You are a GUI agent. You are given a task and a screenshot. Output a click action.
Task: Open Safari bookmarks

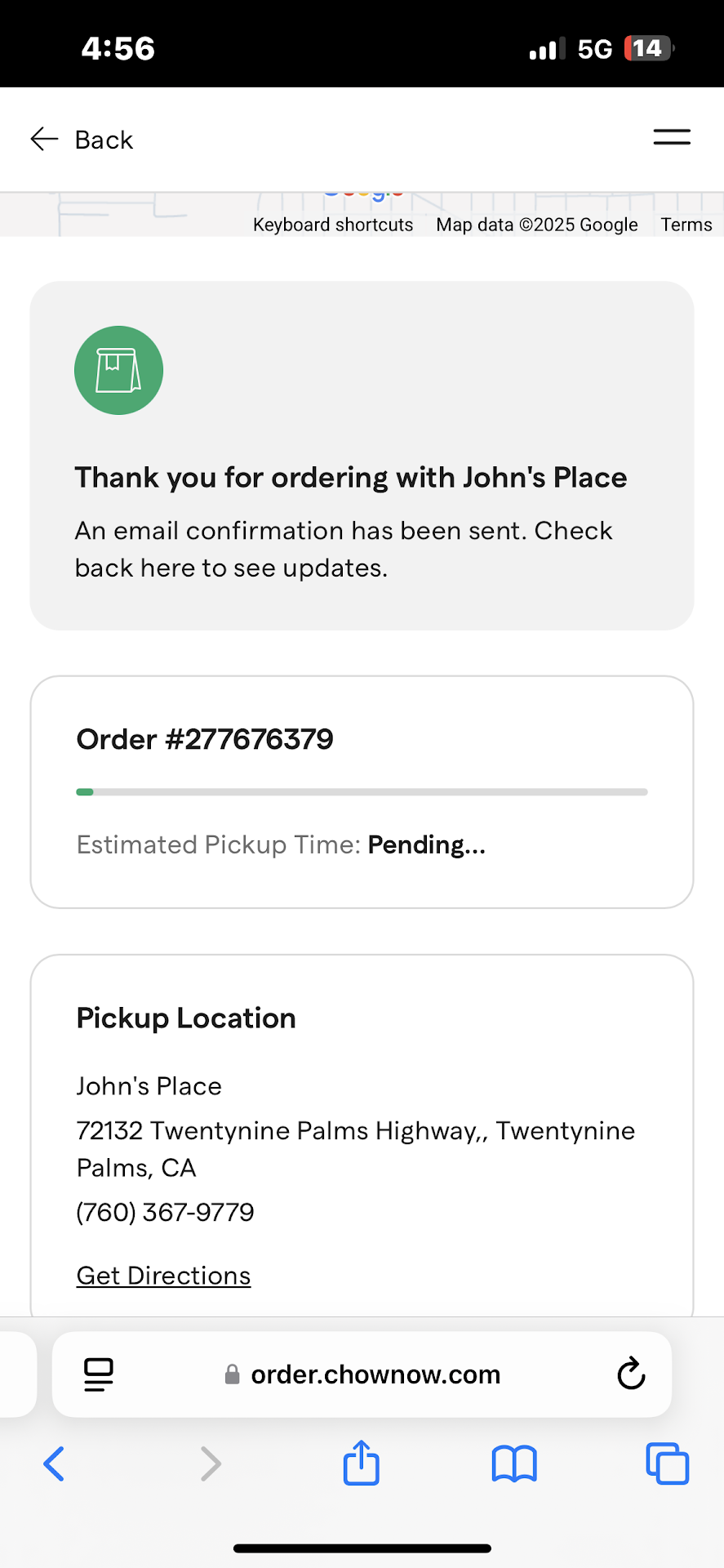tap(514, 1463)
